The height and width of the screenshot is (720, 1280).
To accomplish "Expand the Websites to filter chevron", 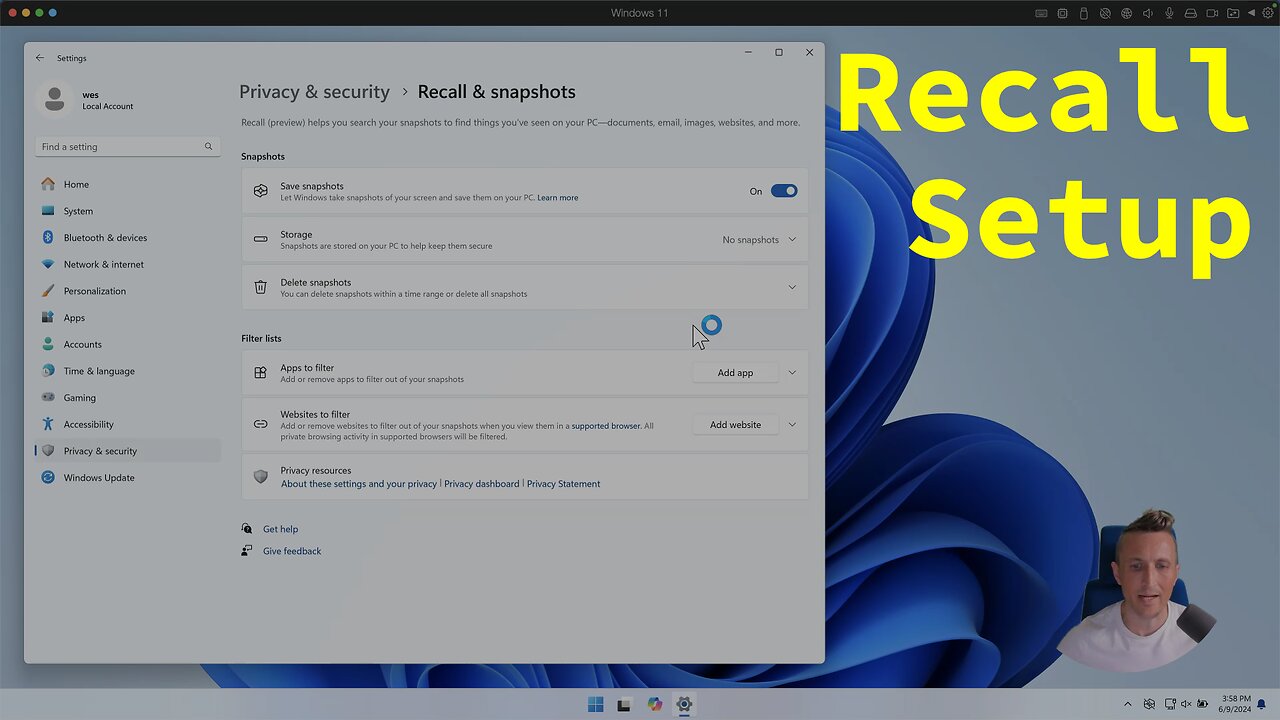I will (x=792, y=424).
